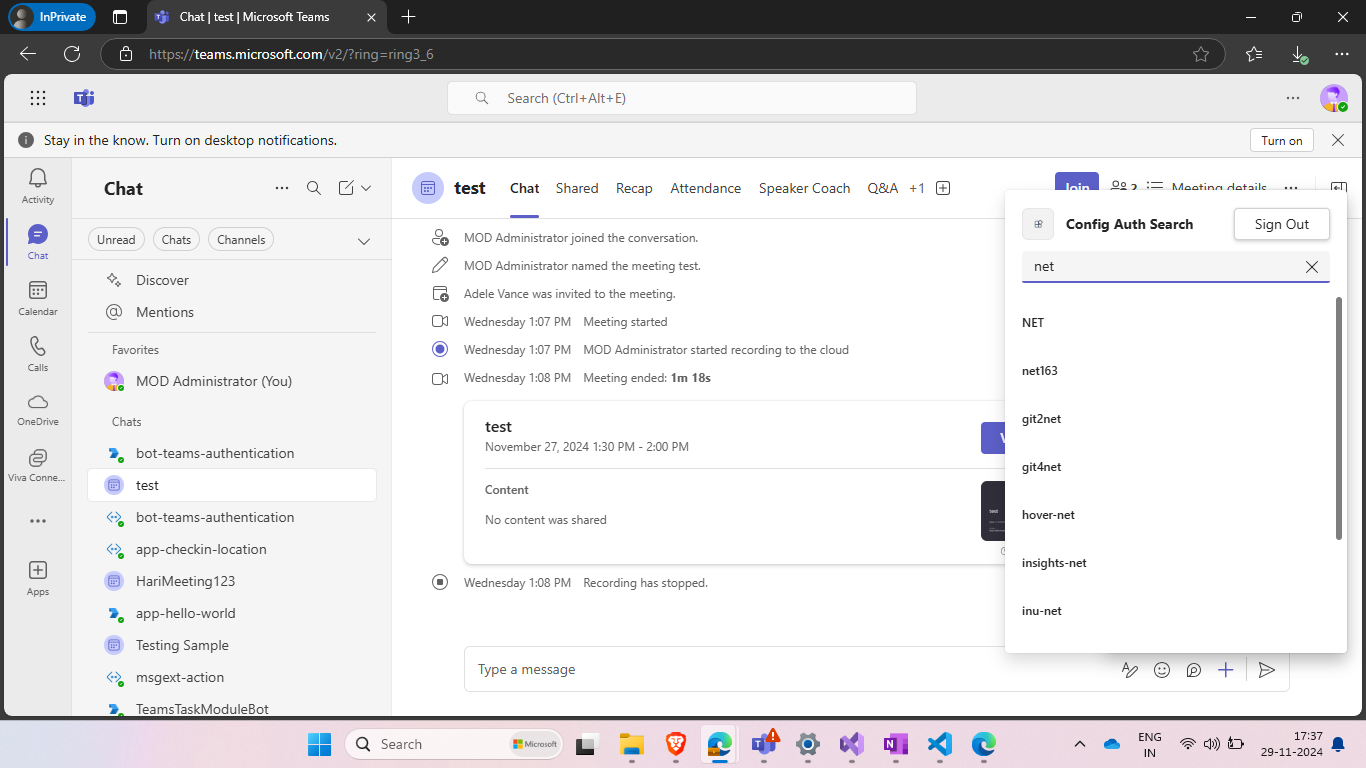Favorite this page with star icon

click(1201, 54)
